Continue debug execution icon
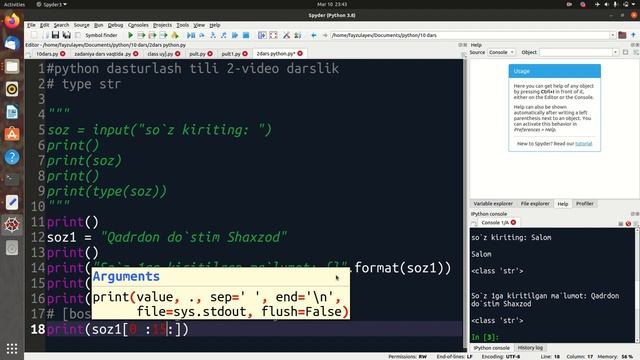Screen dimensions: 640x360 [235, 36]
